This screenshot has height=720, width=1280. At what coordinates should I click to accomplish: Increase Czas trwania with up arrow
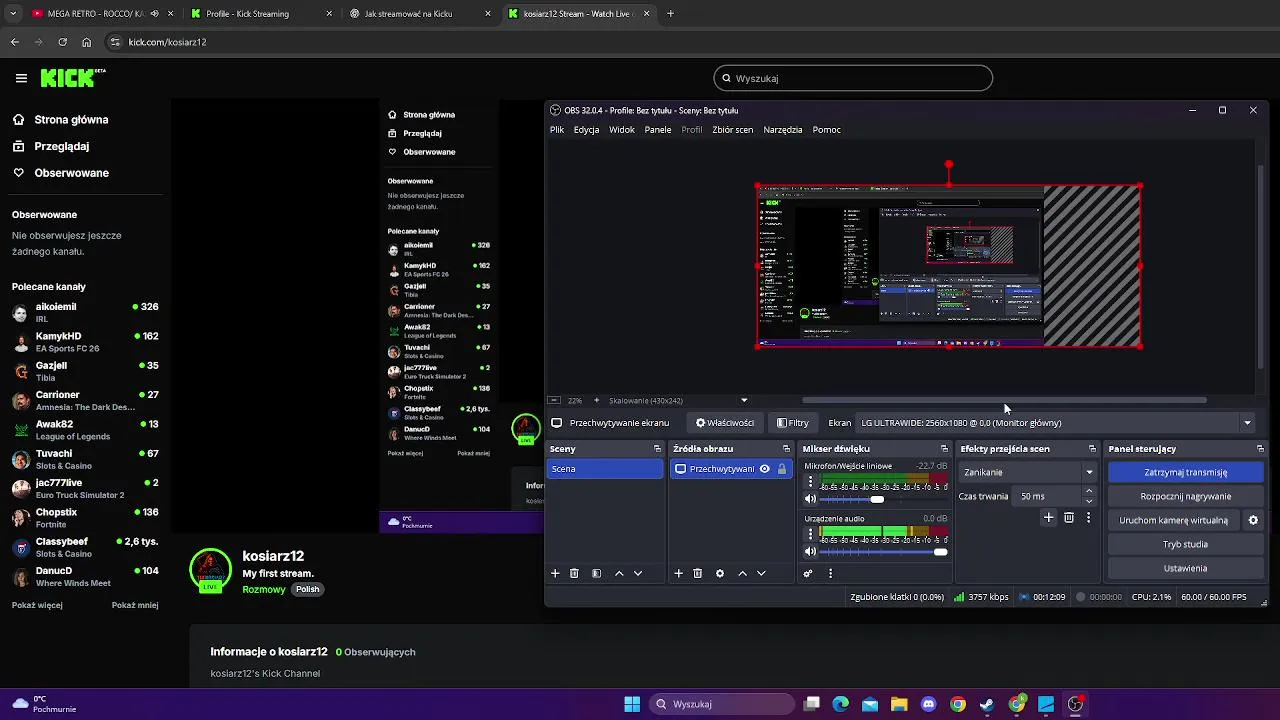[x=1089, y=491]
